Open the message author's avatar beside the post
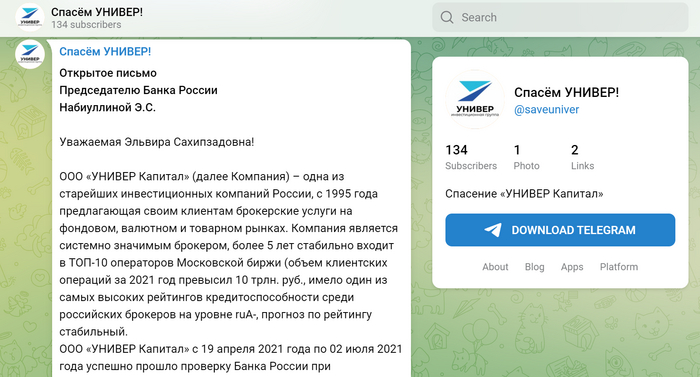The width and height of the screenshot is (700, 377). pos(30,54)
